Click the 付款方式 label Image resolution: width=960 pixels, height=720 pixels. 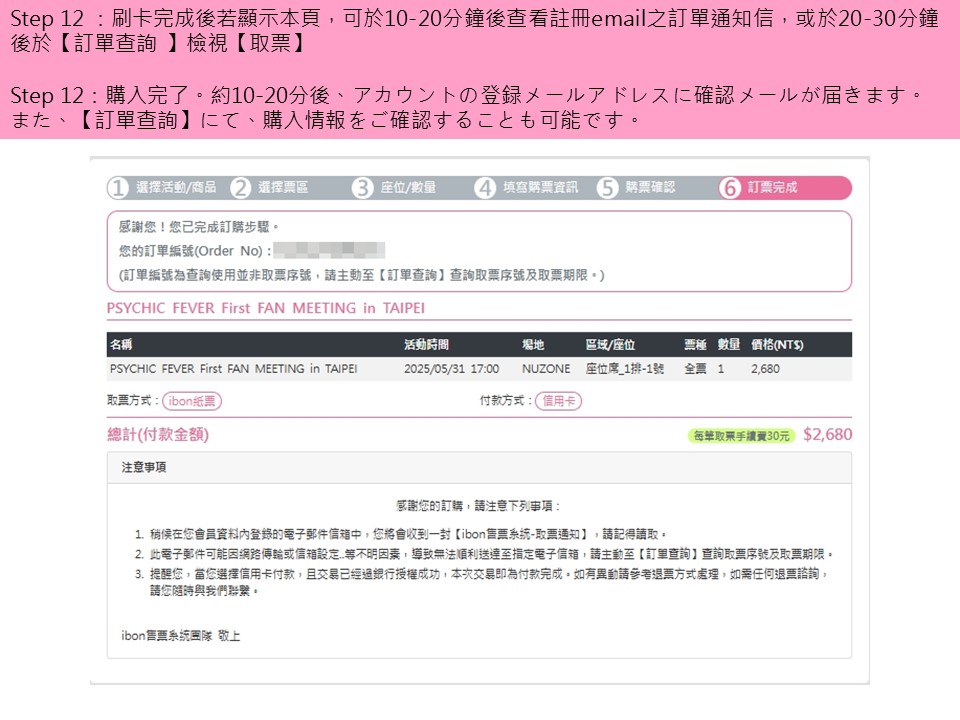[x=505, y=400]
